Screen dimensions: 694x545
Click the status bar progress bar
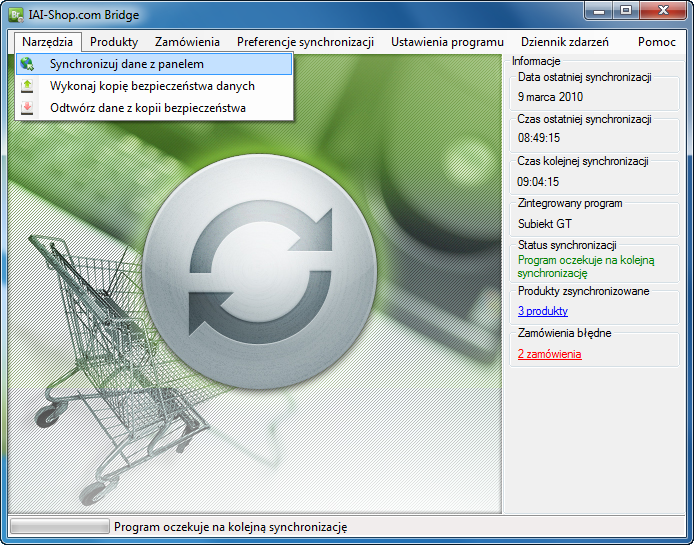click(x=60, y=526)
